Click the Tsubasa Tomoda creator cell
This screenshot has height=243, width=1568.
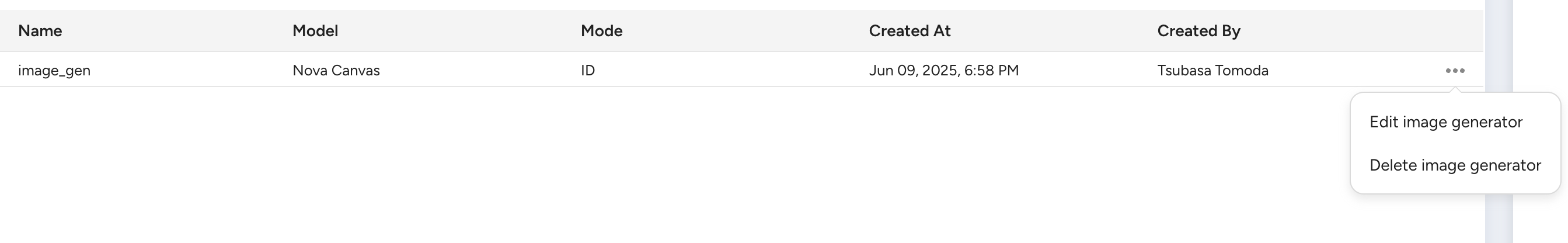coord(1212,71)
